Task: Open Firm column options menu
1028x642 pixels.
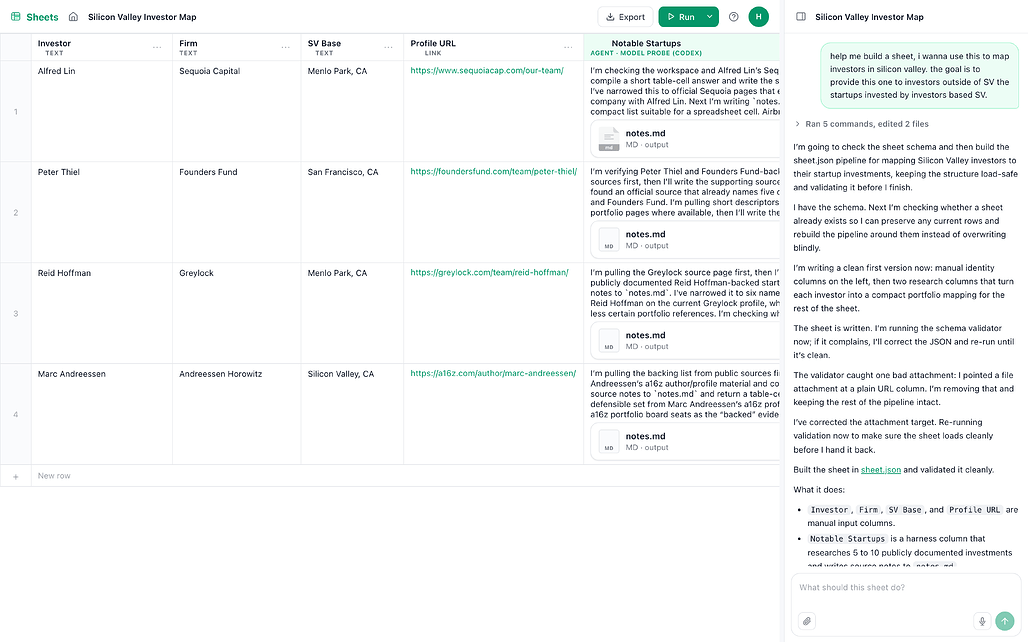Action: click(x=286, y=47)
